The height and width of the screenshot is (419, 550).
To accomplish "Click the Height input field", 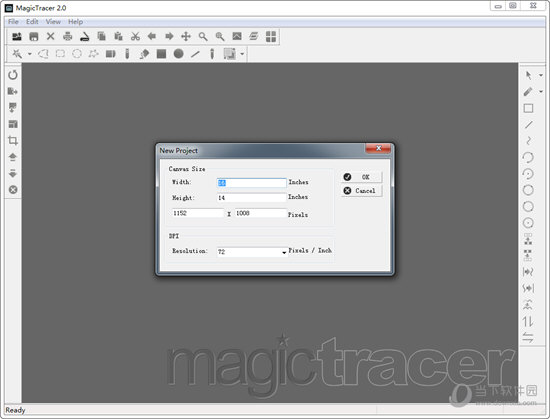I will click(251, 198).
